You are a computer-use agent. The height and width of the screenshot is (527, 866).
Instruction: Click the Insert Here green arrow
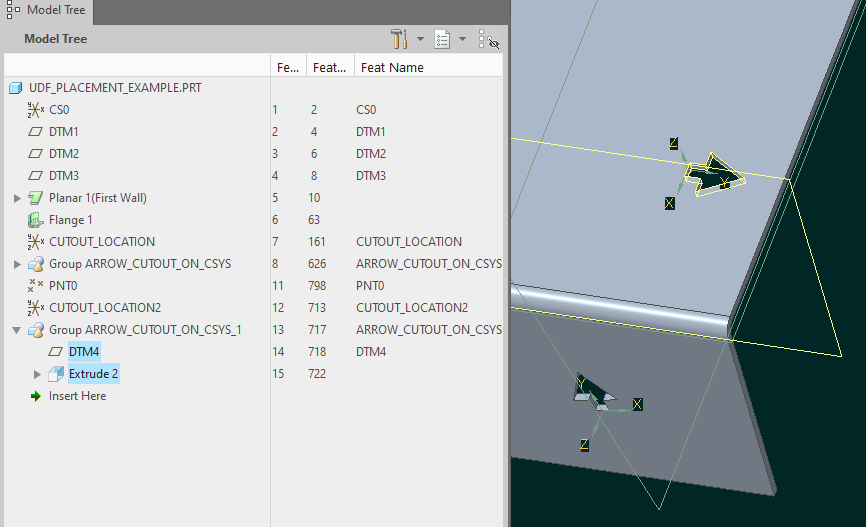coord(36,396)
